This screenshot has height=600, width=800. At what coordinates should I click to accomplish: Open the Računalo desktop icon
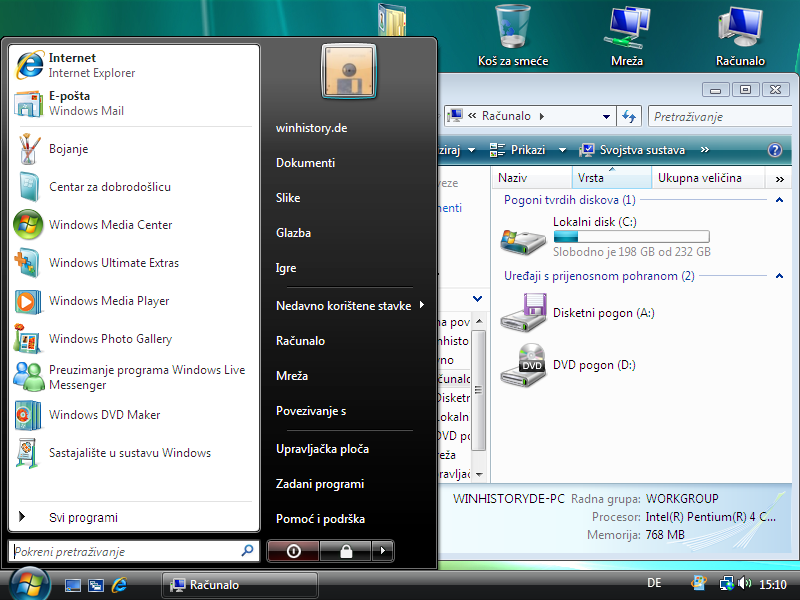(x=740, y=36)
